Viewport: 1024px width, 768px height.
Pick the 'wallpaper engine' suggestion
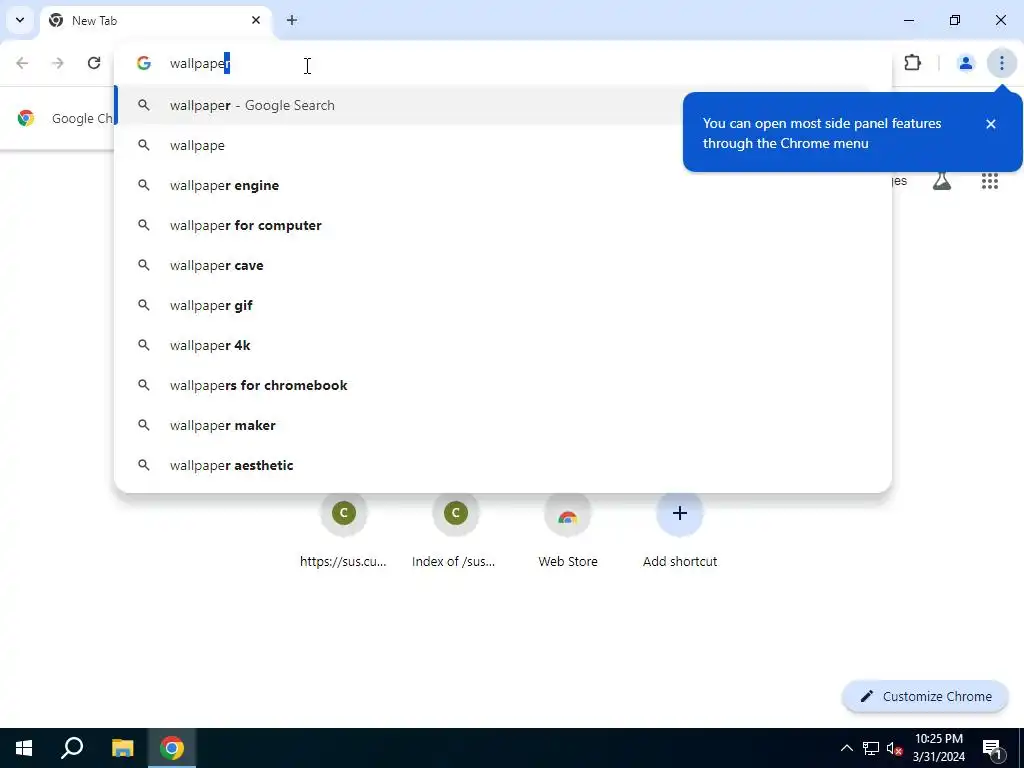pyautogui.click(x=503, y=185)
